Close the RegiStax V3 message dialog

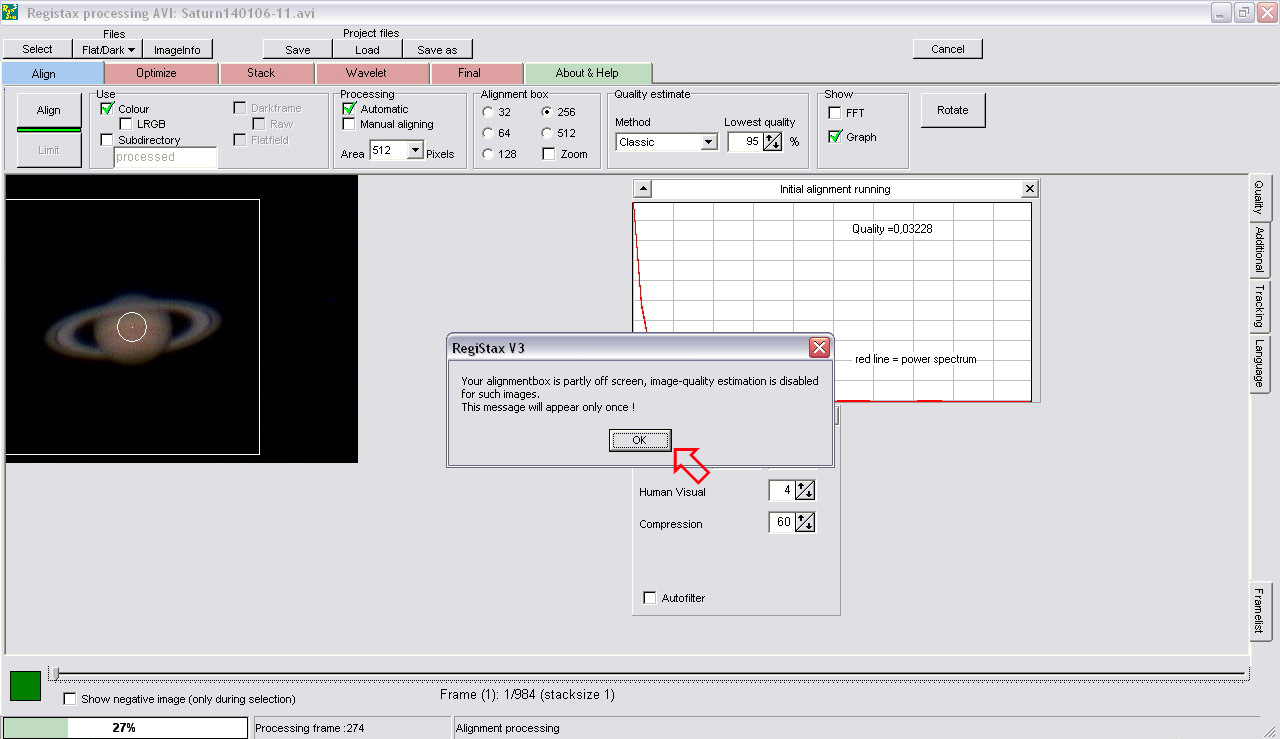[x=819, y=348]
